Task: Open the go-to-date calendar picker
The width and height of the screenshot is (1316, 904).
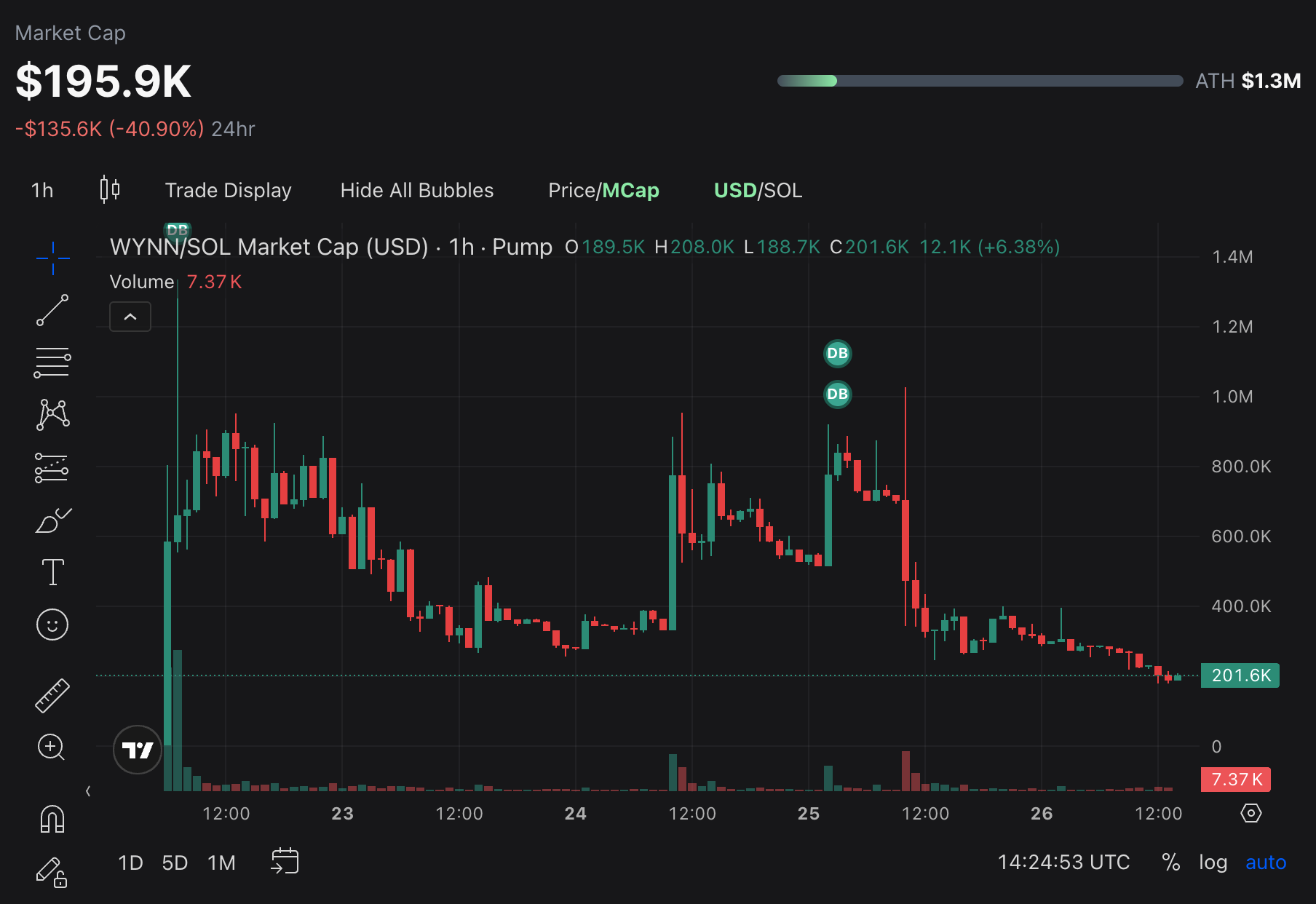Action: tap(285, 862)
